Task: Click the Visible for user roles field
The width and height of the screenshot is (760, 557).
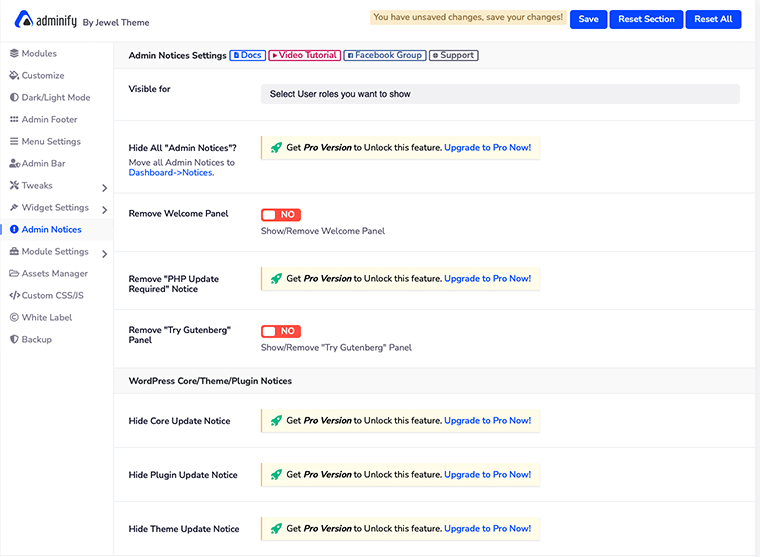Action: [x=499, y=94]
